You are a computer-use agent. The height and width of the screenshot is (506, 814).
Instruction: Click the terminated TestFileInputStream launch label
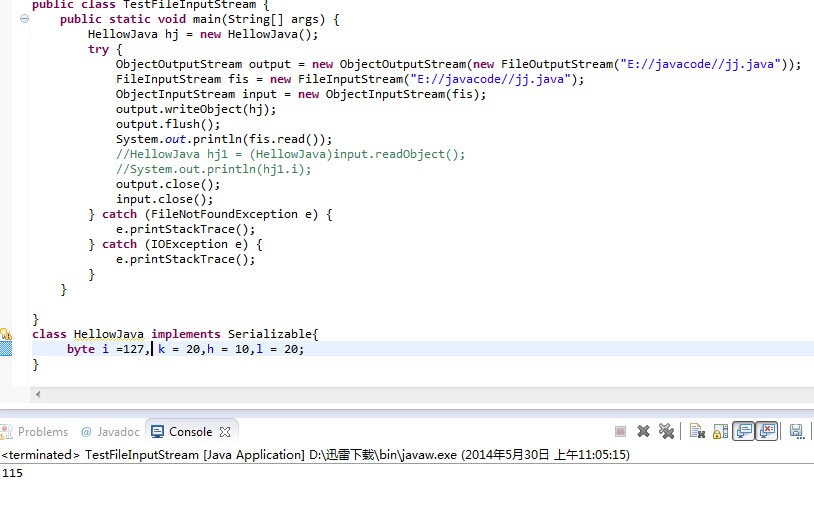[315, 455]
